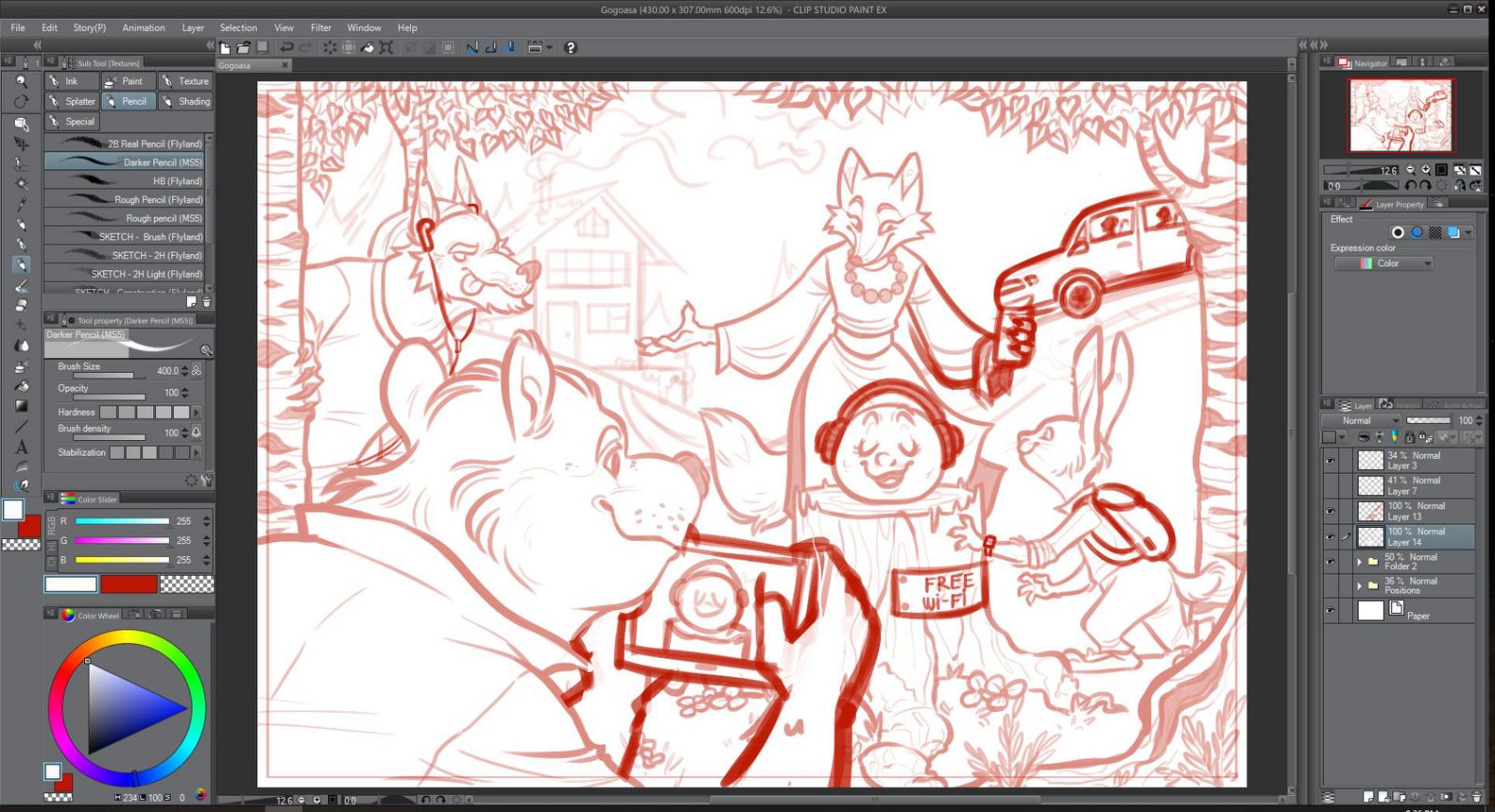Hide Layer 13 visibility eye
This screenshot has width=1495, height=812.
point(1330,511)
